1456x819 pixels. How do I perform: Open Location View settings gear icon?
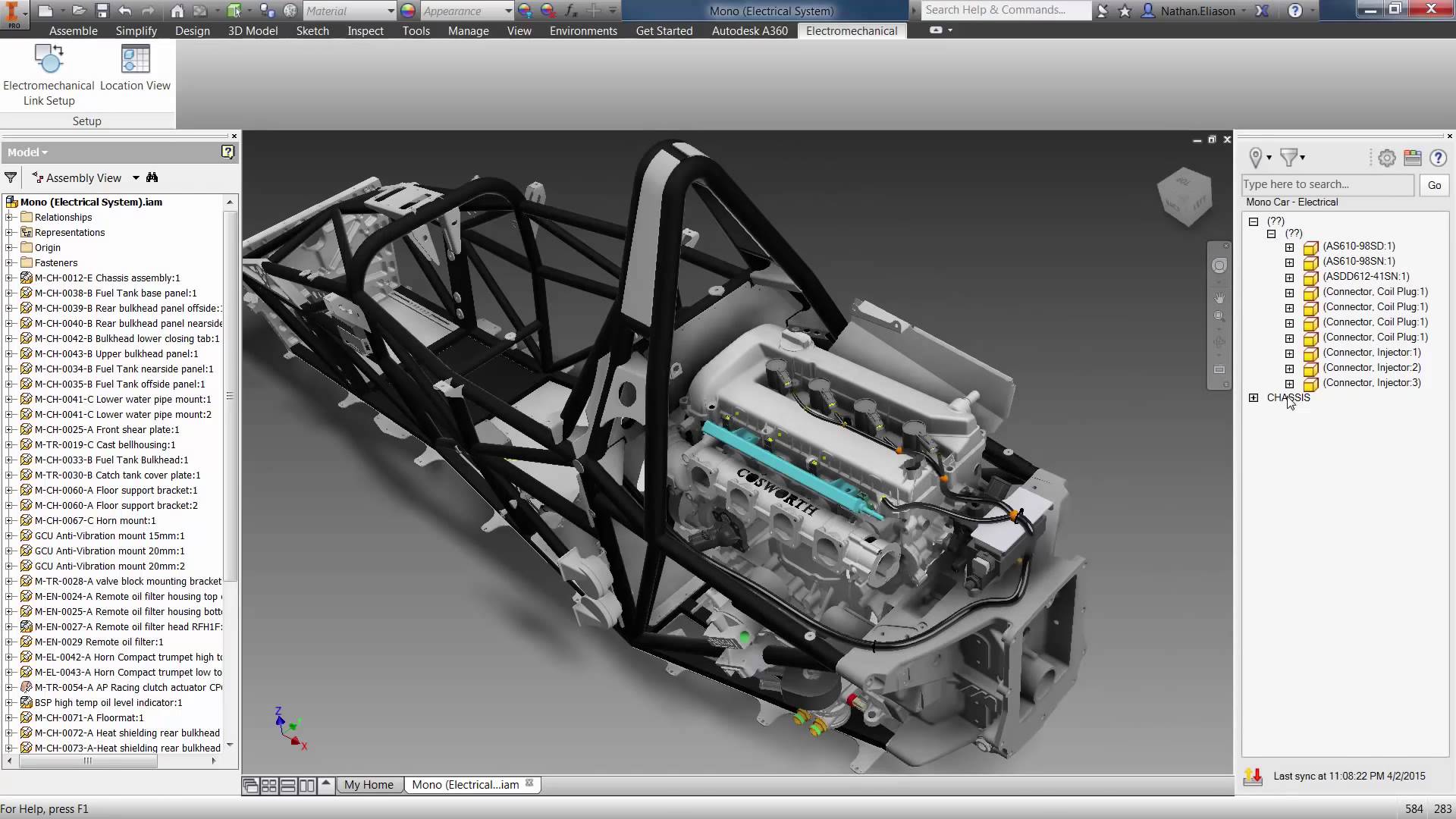click(1387, 158)
